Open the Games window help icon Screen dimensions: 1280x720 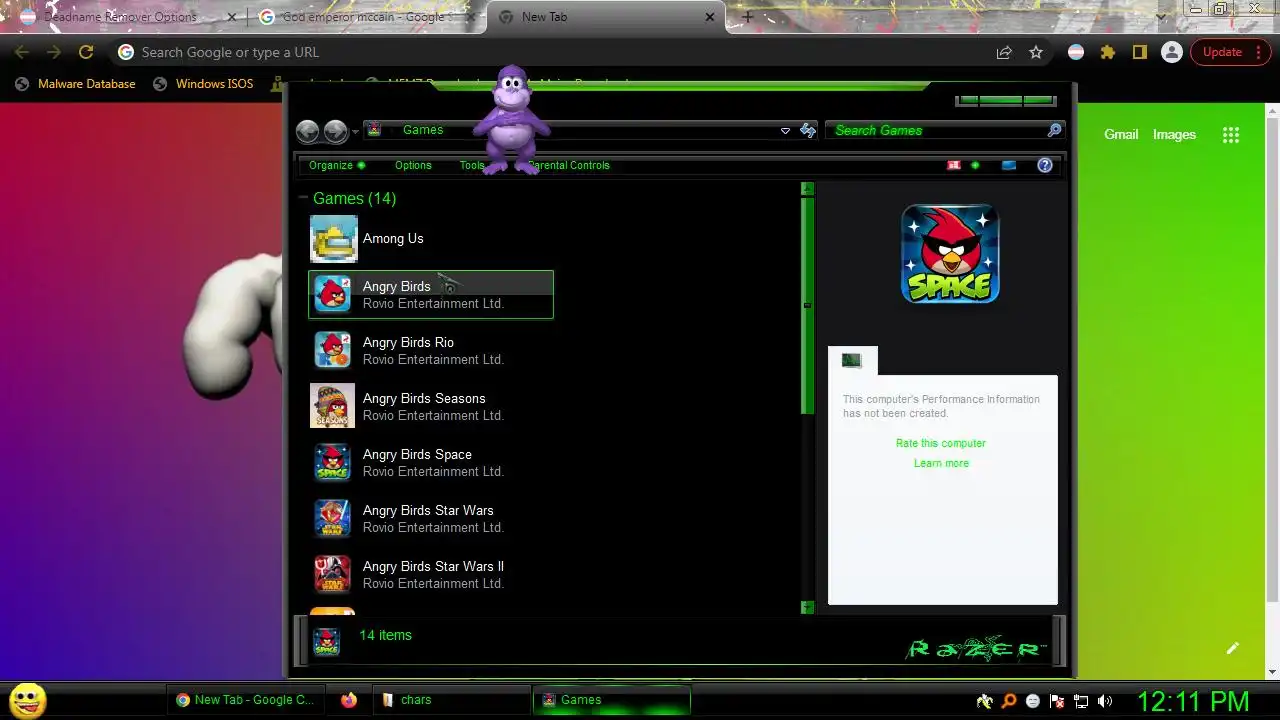coord(1045,165)
